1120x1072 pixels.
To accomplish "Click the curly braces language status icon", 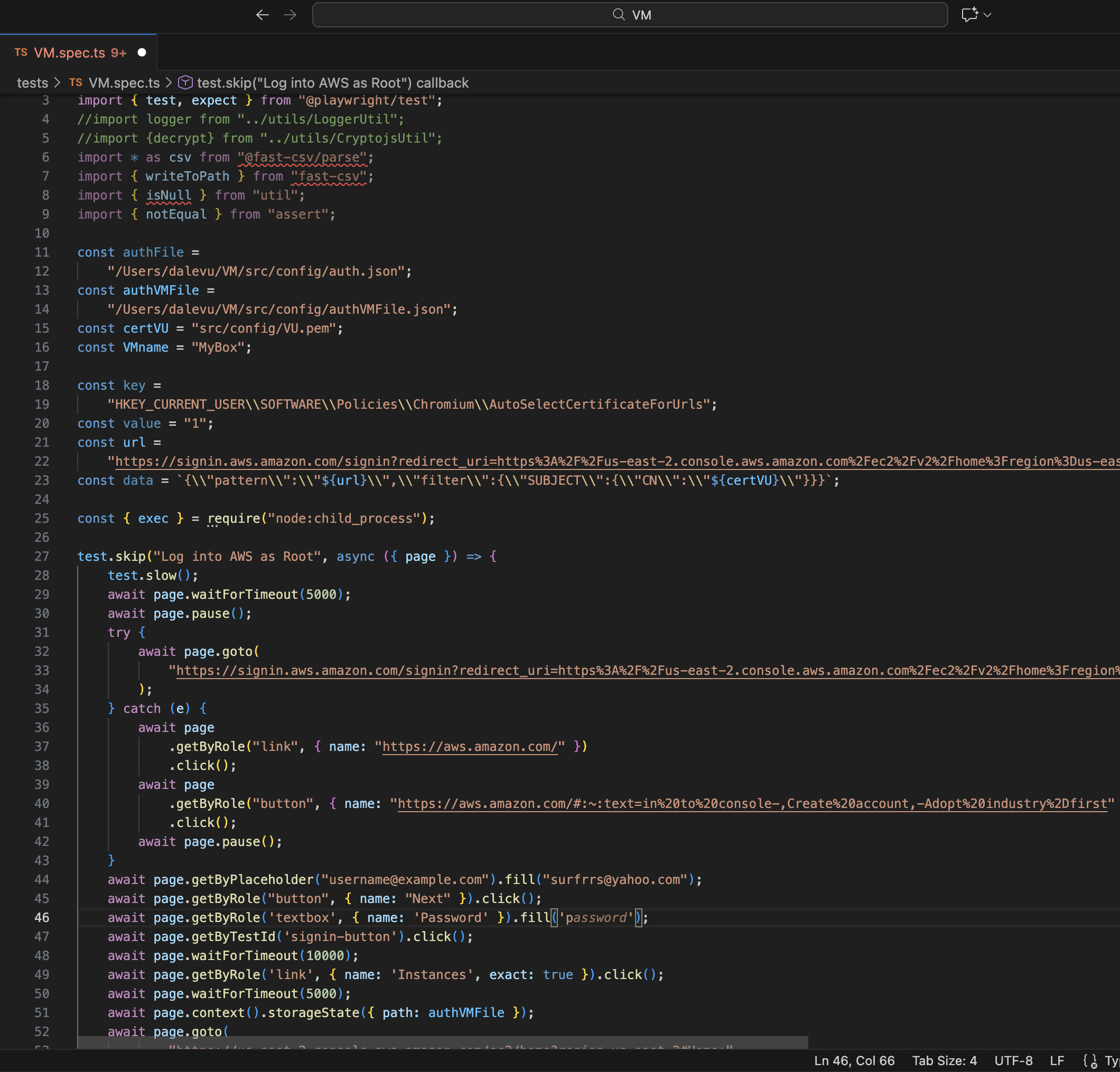I will (x=1090, y=1060).
